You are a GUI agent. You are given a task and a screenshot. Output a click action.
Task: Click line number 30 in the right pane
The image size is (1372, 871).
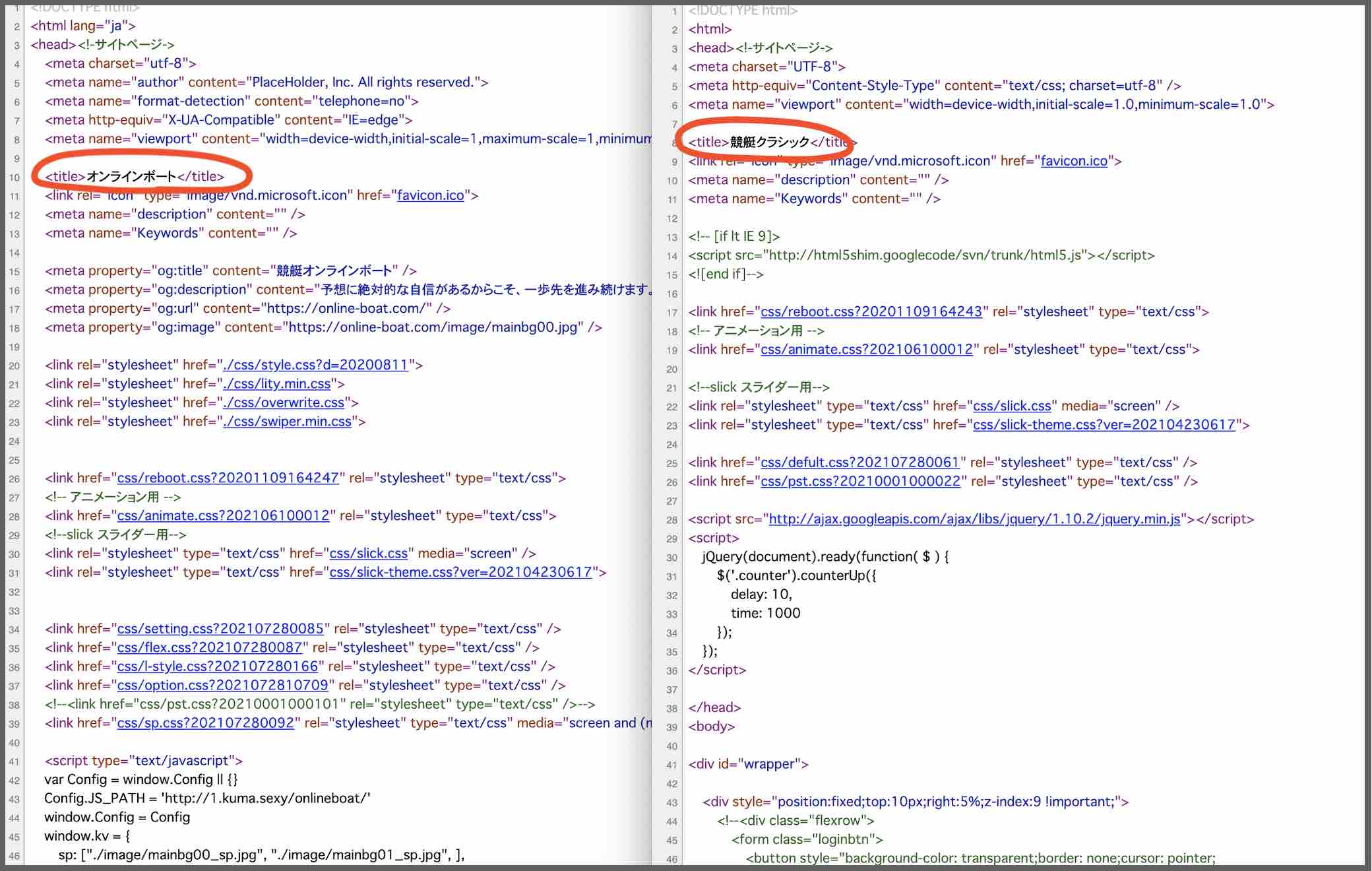[671, 557]
